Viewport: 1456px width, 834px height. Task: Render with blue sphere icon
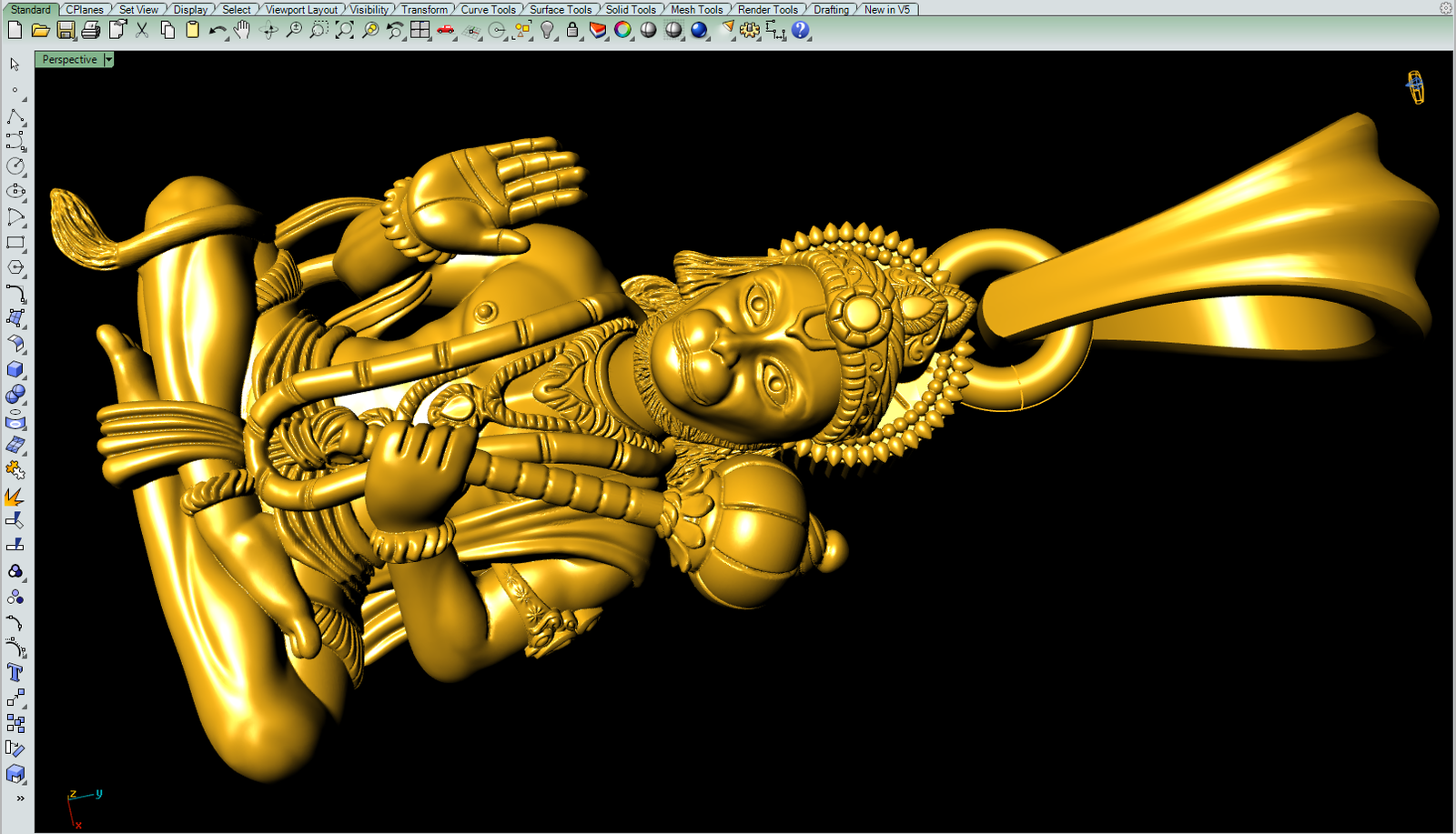point(699,30)
